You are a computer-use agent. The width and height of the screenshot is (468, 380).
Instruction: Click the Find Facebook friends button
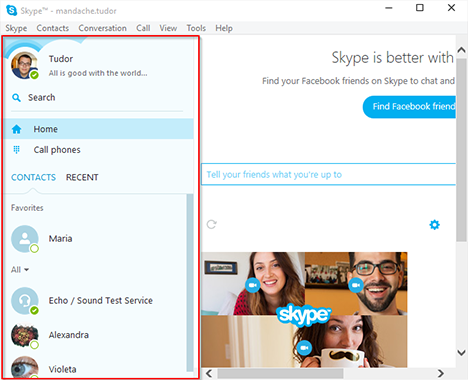409,107
